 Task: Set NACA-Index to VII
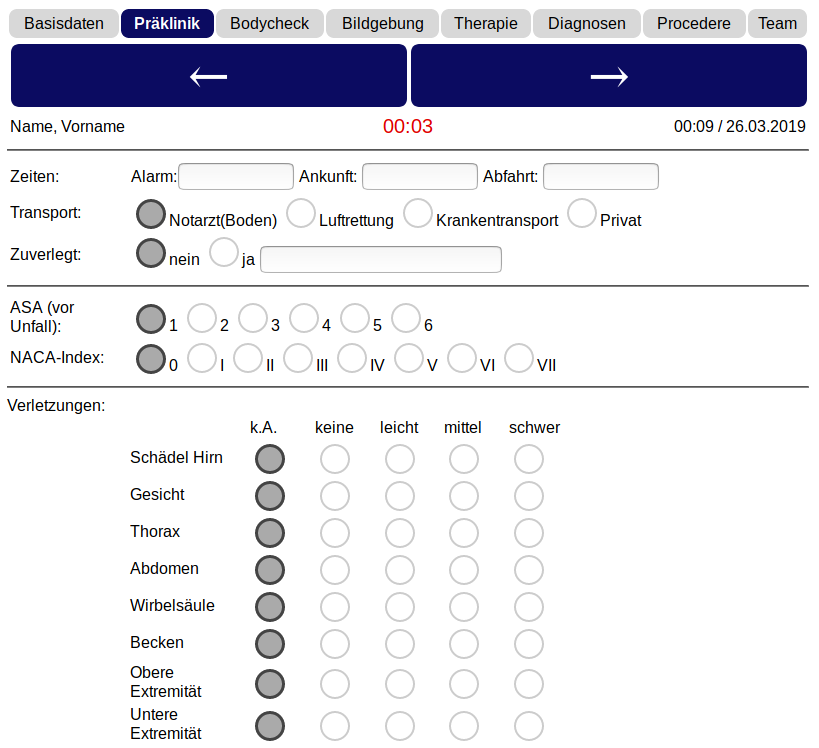[x=519, y=358]
